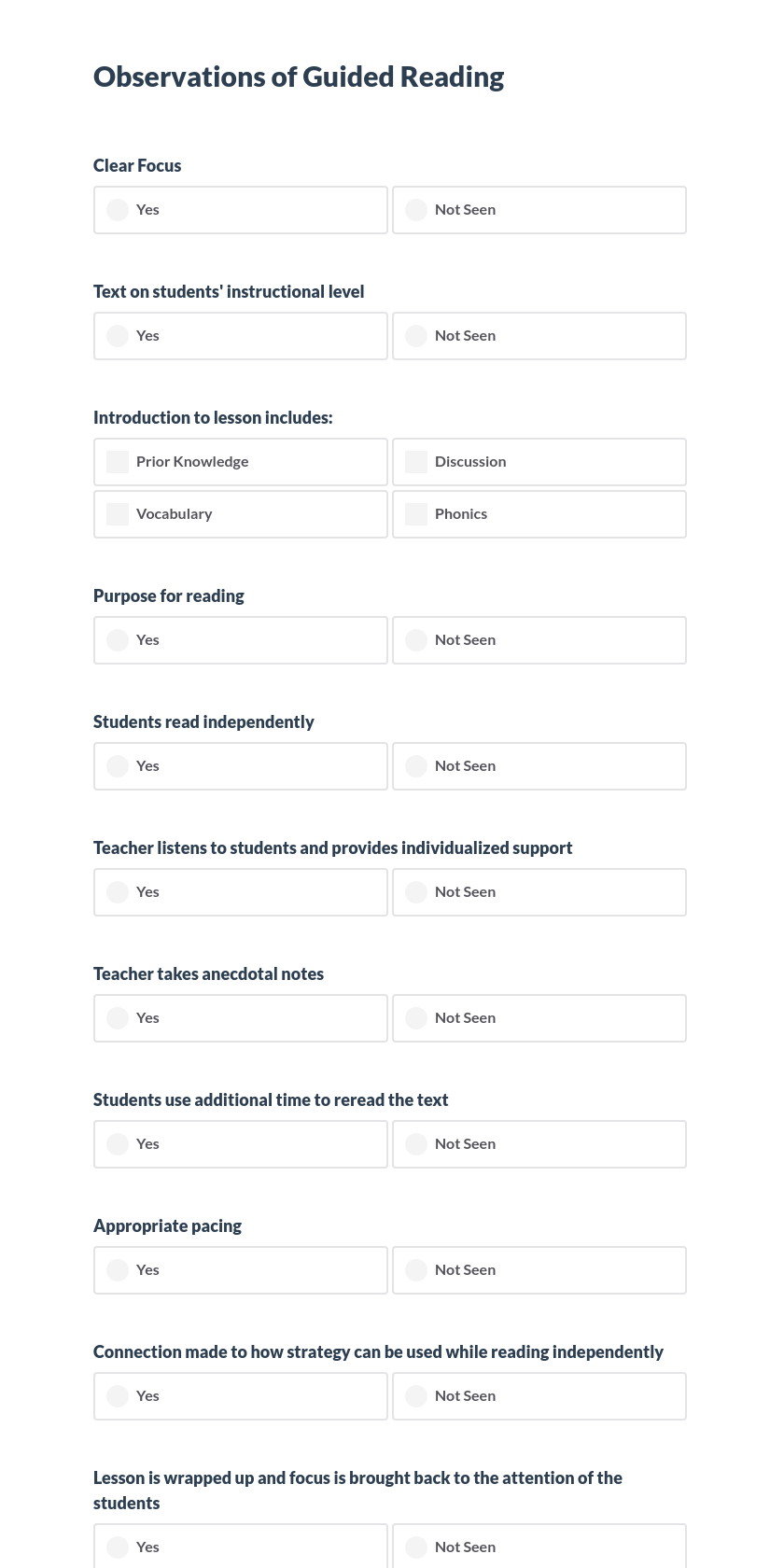
Task: Tick the Discussion checkbox
Action: tap(416, 462)
